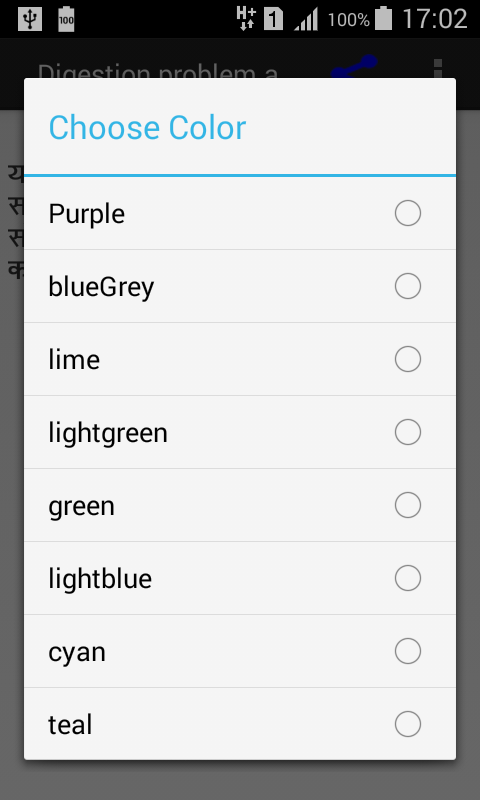Choose the lightblue radio button
480x800 pixels.
(408, 578)
